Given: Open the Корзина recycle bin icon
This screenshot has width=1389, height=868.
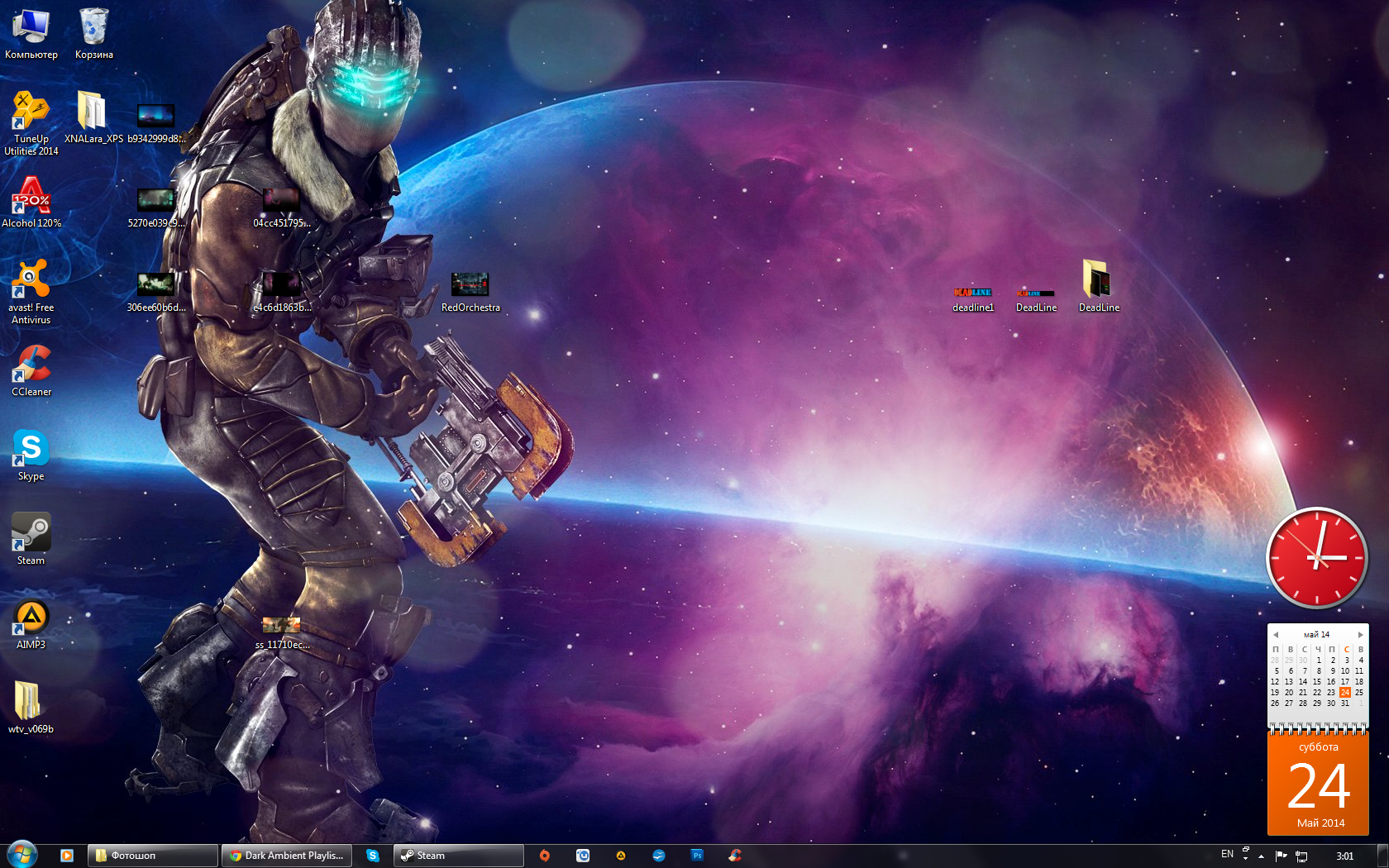Looking at the screenshot, I should pos(94,33).
